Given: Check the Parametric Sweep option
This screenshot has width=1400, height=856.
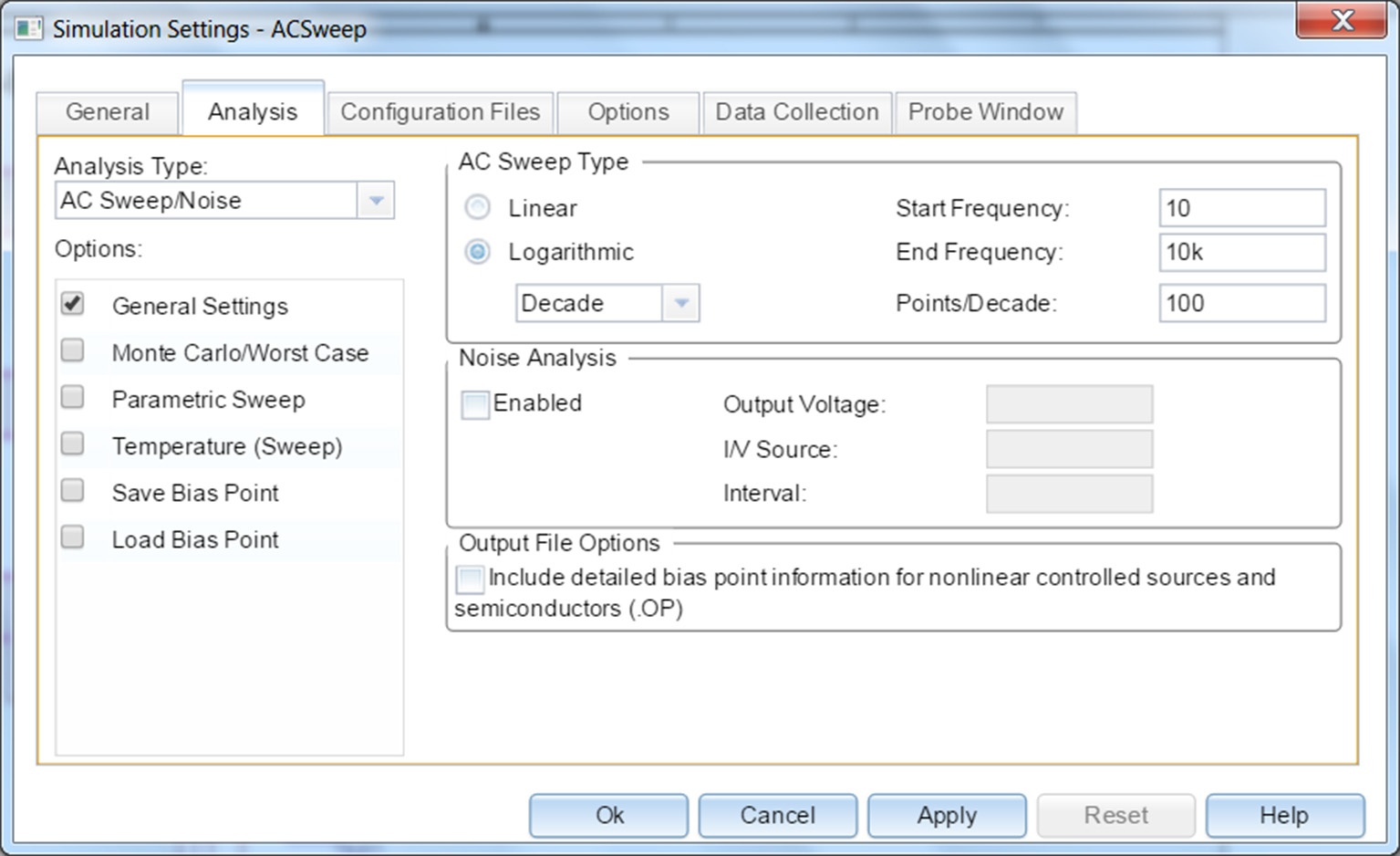Looking at the screenshot, I should (x=72, y=398).
